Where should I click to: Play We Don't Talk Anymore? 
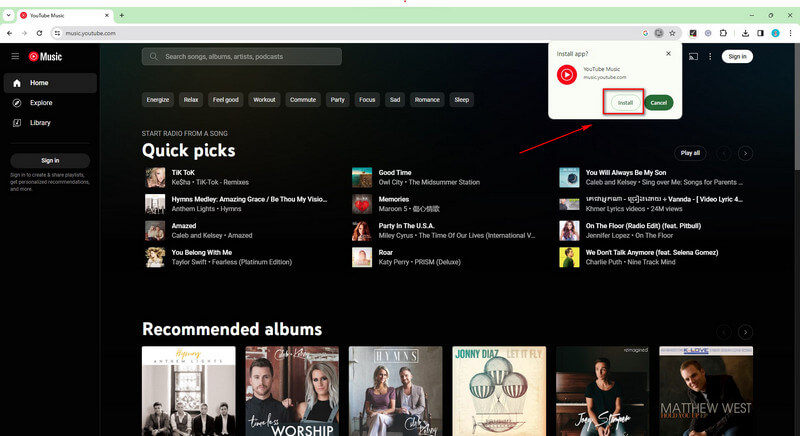652,252
